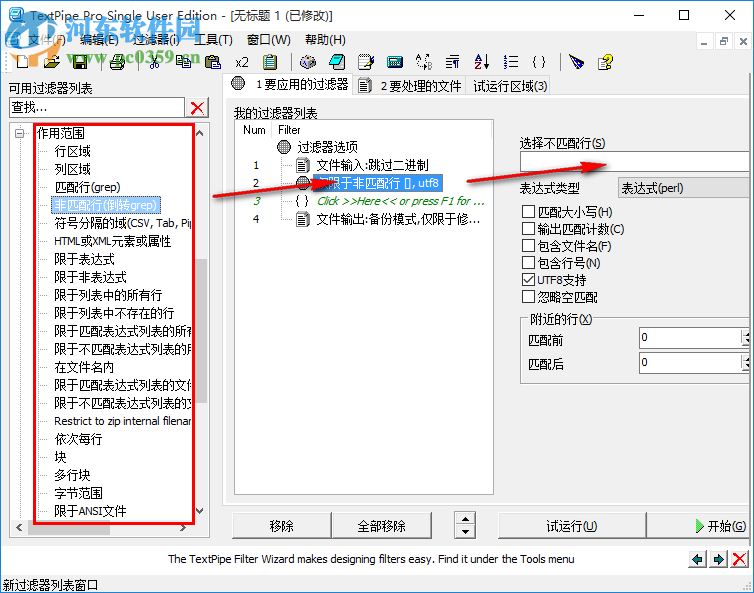Image resolution: width=754 pixels, height=593 pixels.
Task: Switch to the 2 要处理的文件 tab
Action: pyautogui.click(x=410, y=86)
